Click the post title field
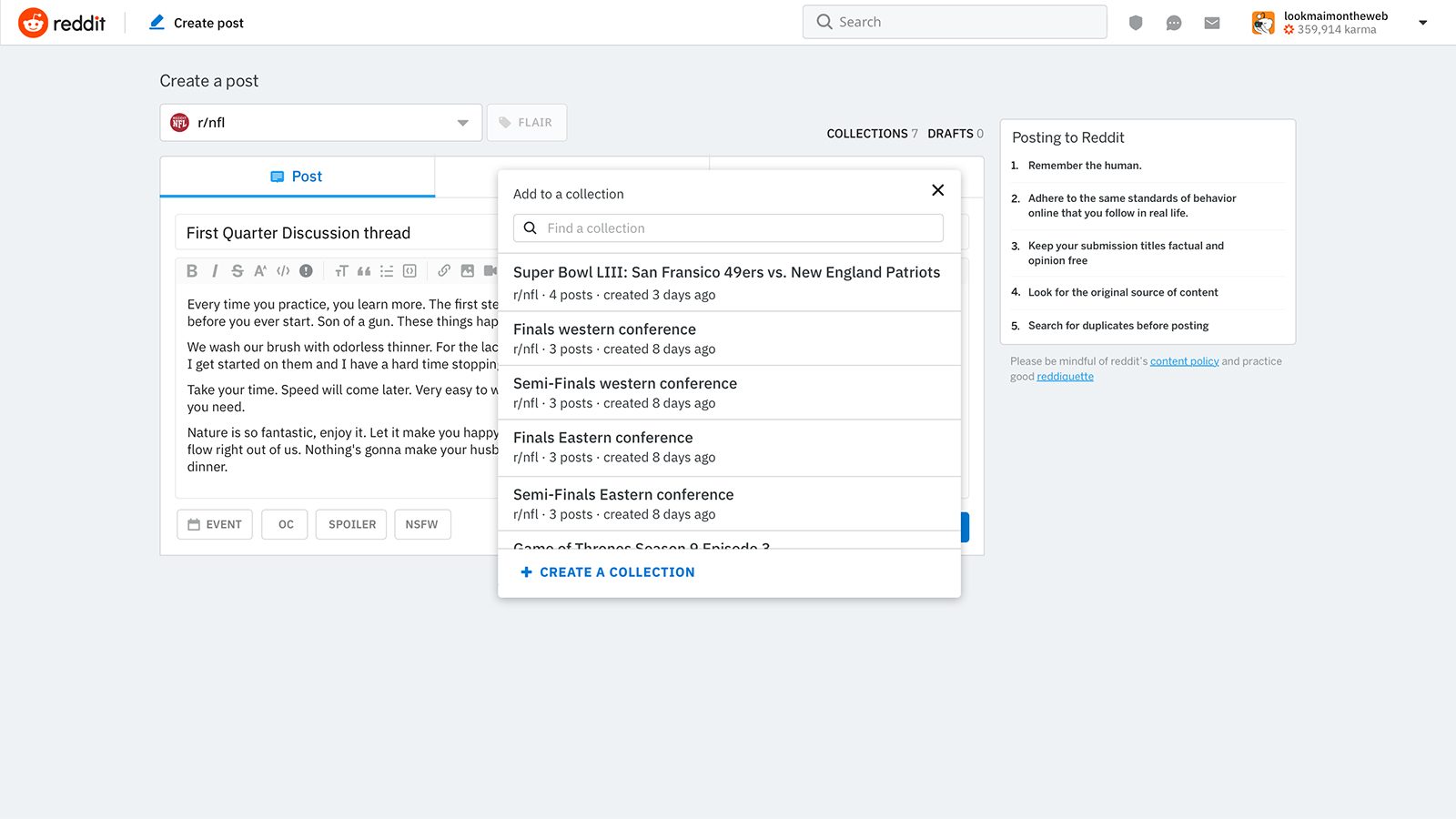The image size is (1456, 819). point(337,233)
